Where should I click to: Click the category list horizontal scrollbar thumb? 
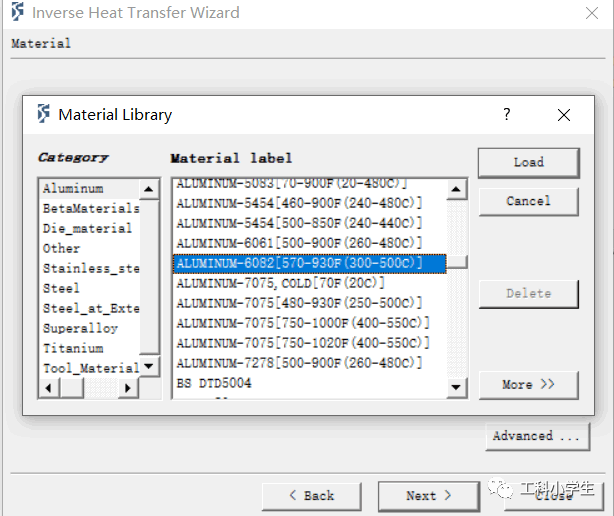72,388
